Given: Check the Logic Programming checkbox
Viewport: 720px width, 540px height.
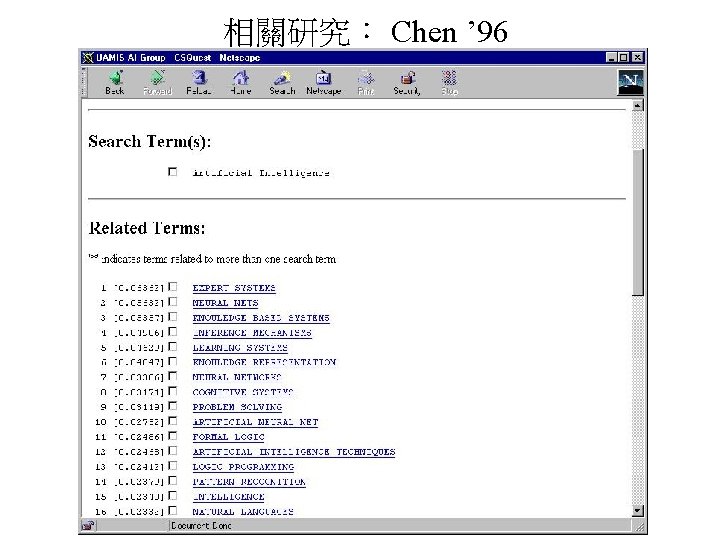Looking at the screenshot, I should coord(173,466).
